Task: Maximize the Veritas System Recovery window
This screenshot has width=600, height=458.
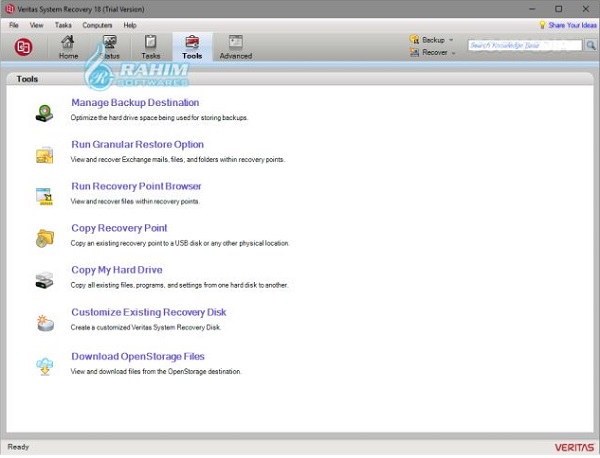Action: coord(559,8)
